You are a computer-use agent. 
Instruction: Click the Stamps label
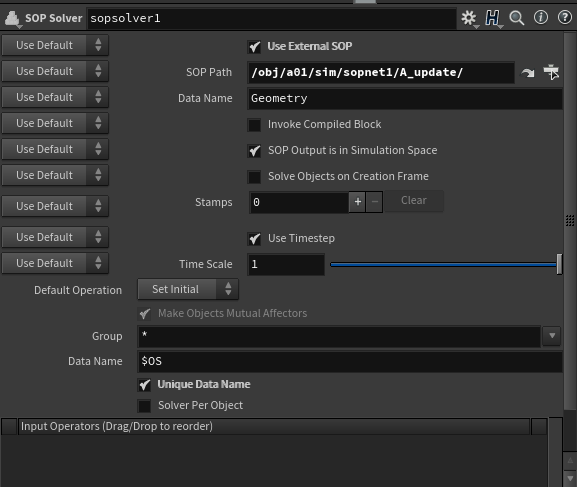[213, 202]
